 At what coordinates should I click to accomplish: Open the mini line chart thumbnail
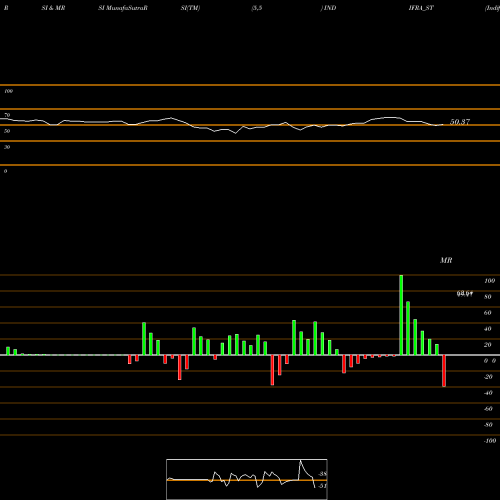coord(247,479)
